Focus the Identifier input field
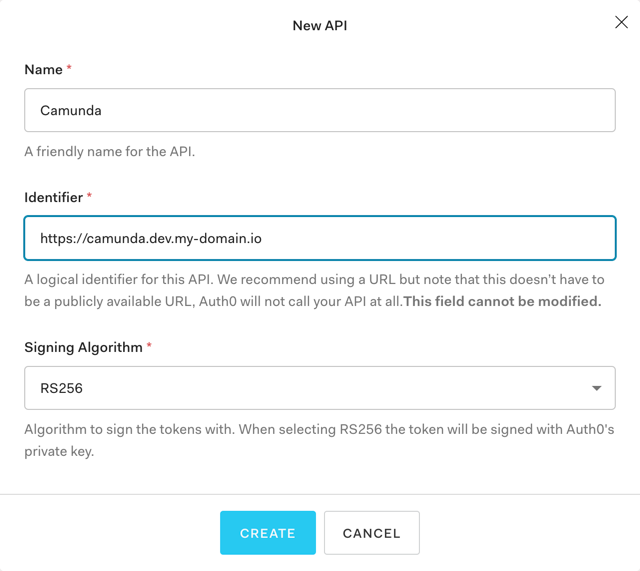The height and width of the screenshot is (571, 640). point(320,238)
